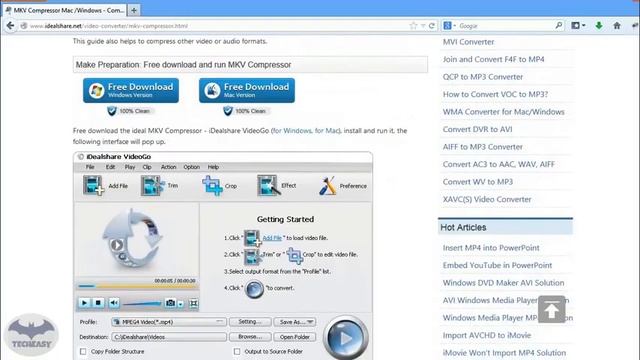The height and width of the screenshot is (360, 640).
Task: Open the Action menu in VideoGo
Action: 168,167
